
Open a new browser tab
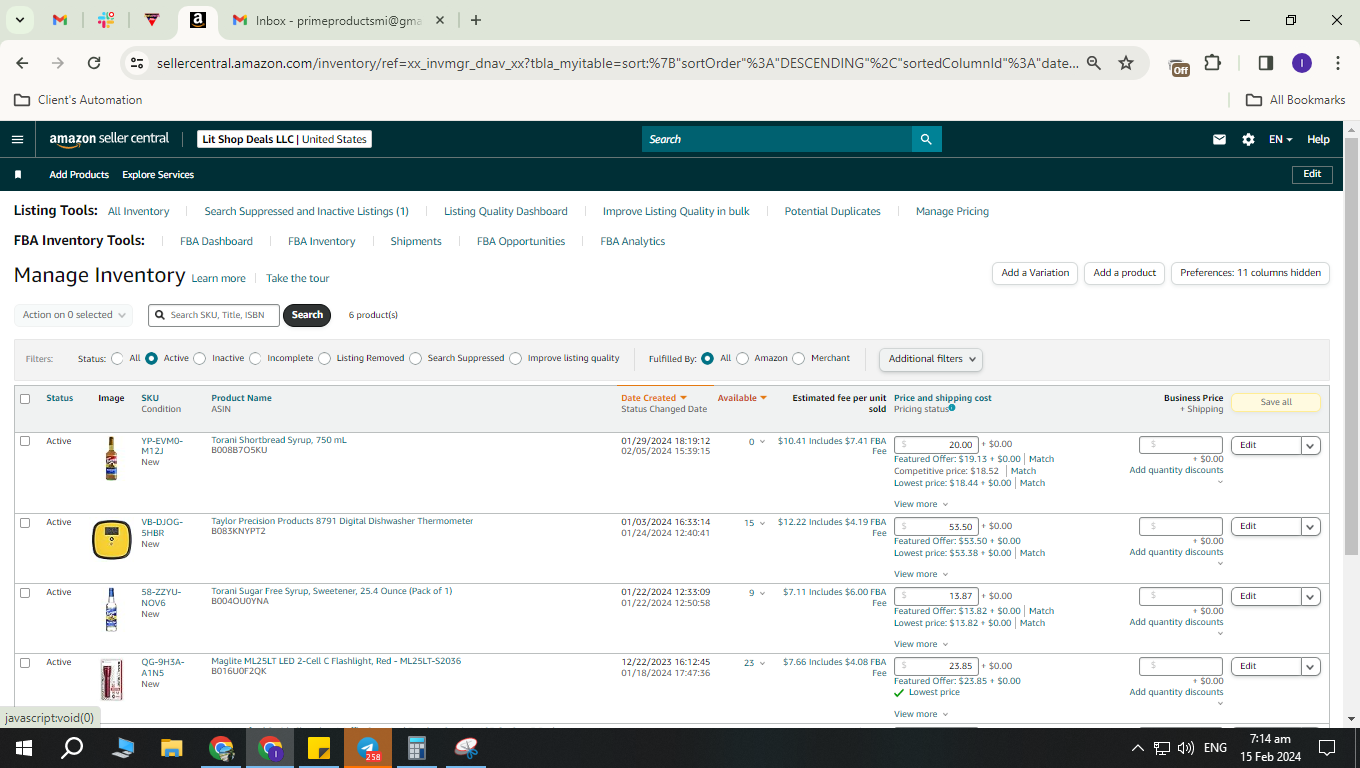point(476,20)
